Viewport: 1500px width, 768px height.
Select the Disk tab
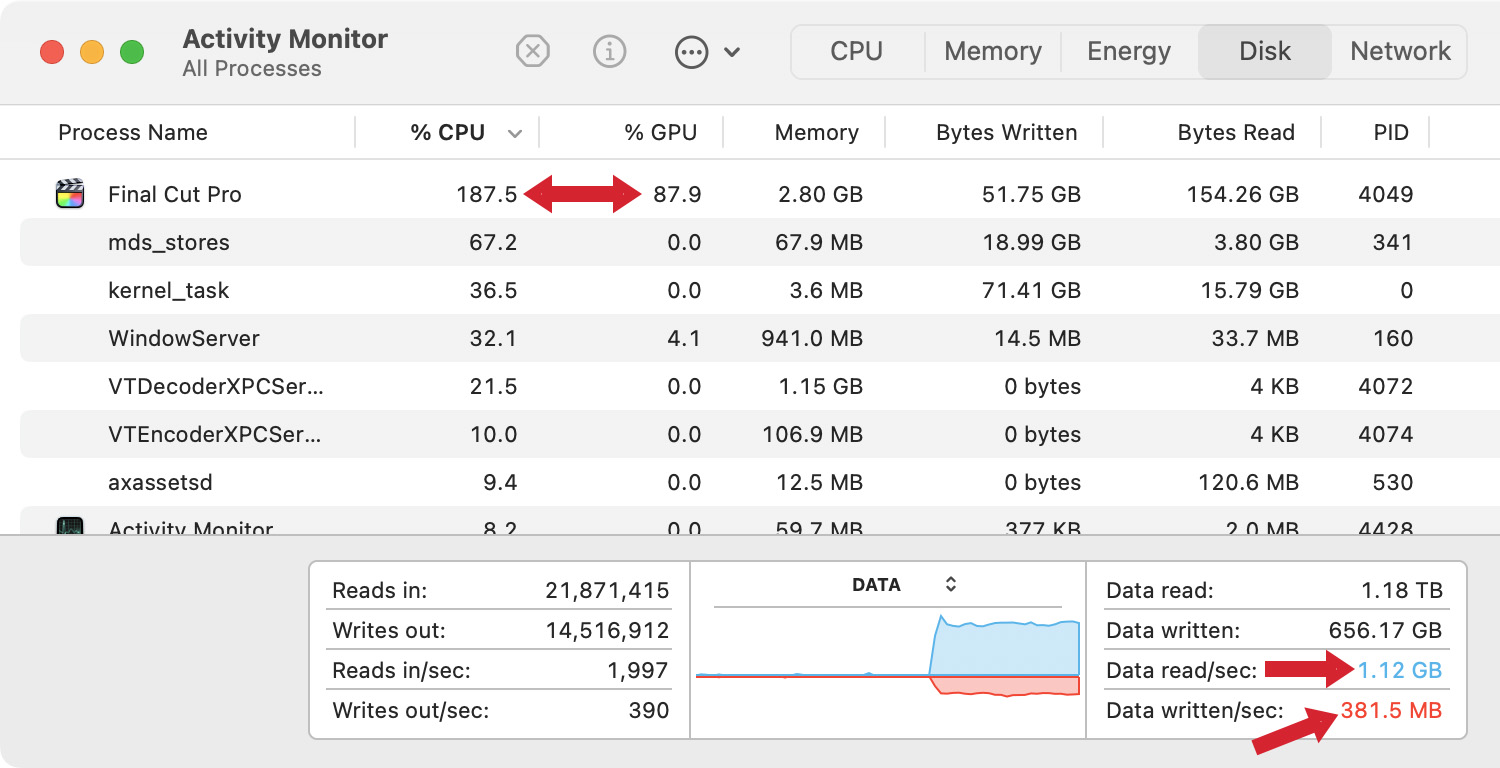(1265, 51)
